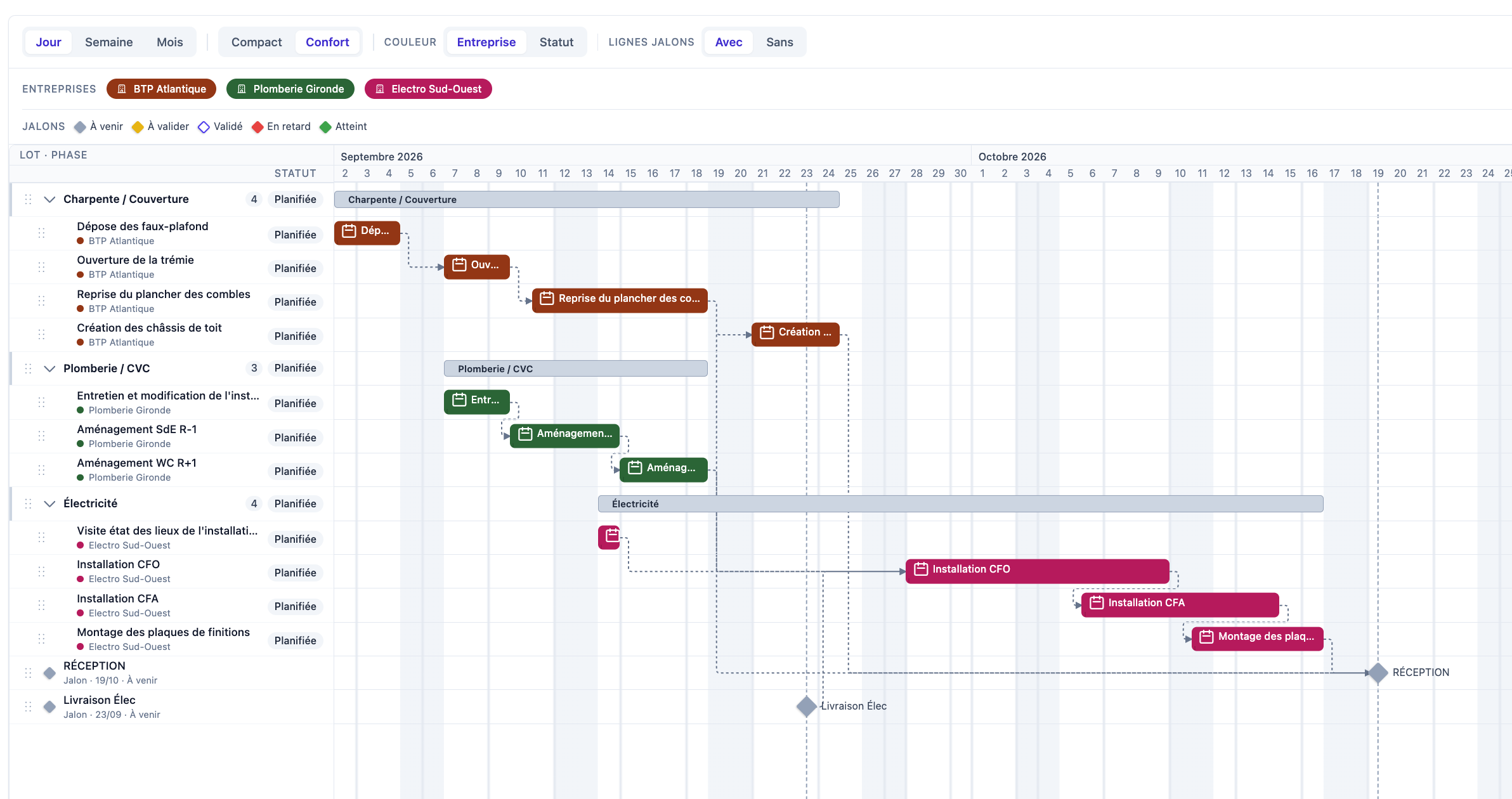Click the drag handle of Charpente / Couverture row
The height and width of the screenshot is (799, 1512).
point(28,199)
